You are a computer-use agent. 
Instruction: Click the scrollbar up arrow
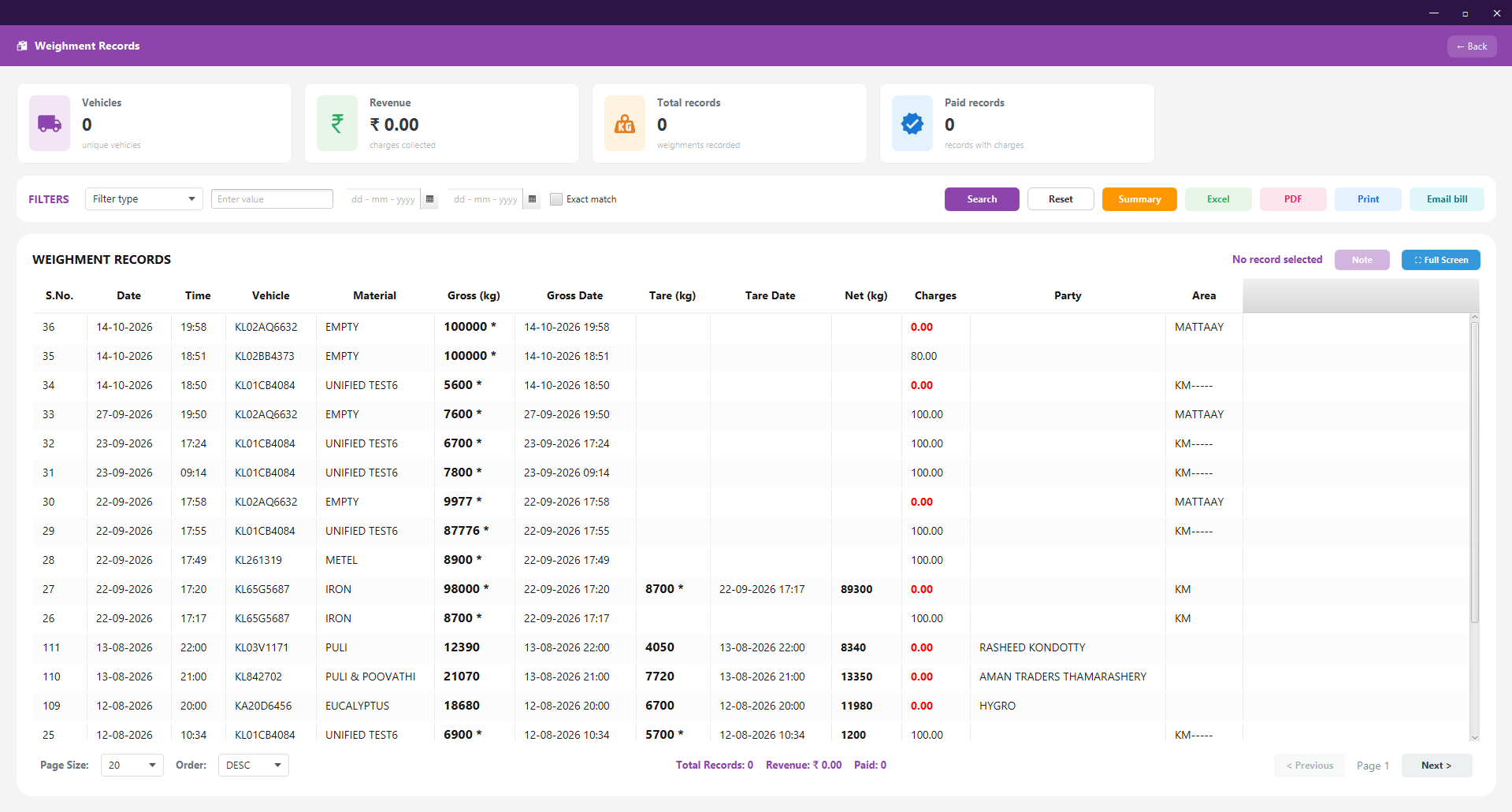[x=1474, y=317]
